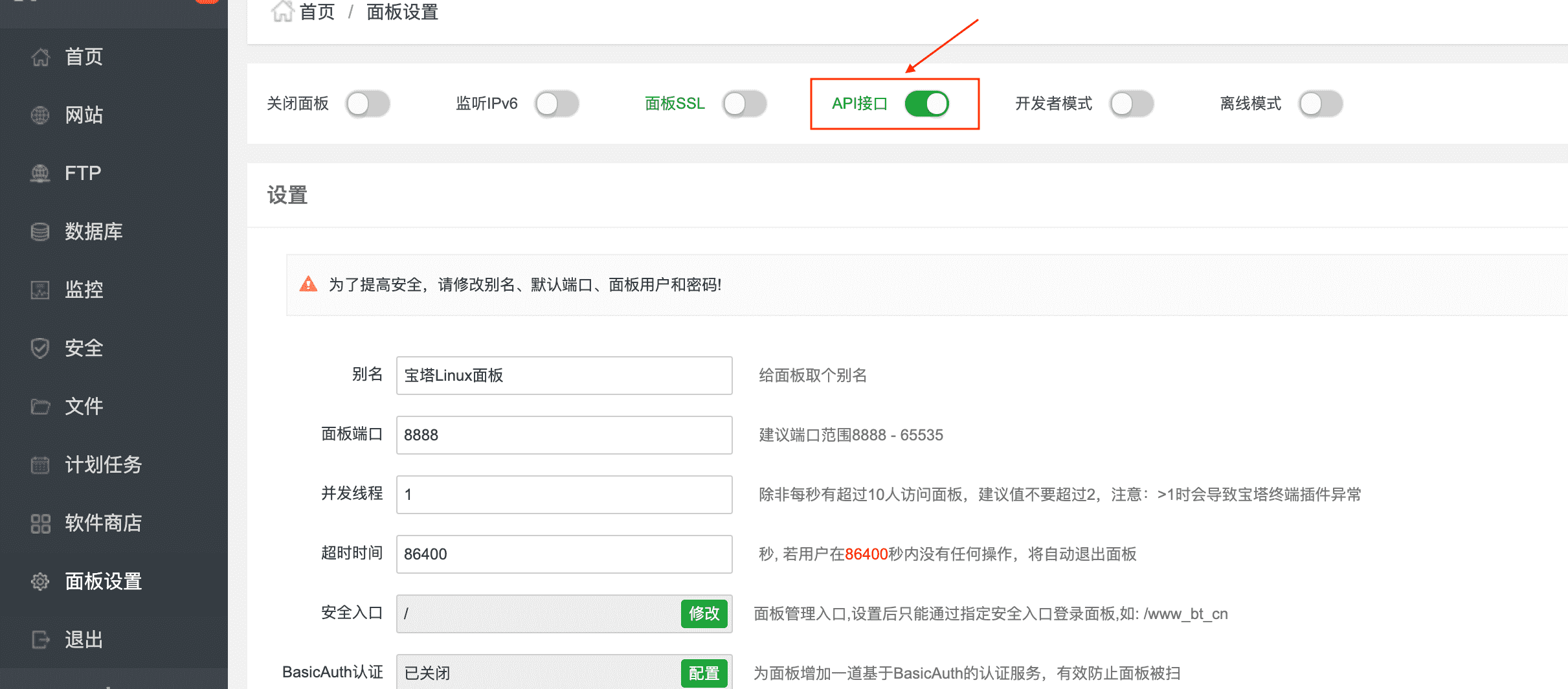Click the 首页 breadcrumb link
This screenshot has width=1568, height=689.
click(317, 12)
